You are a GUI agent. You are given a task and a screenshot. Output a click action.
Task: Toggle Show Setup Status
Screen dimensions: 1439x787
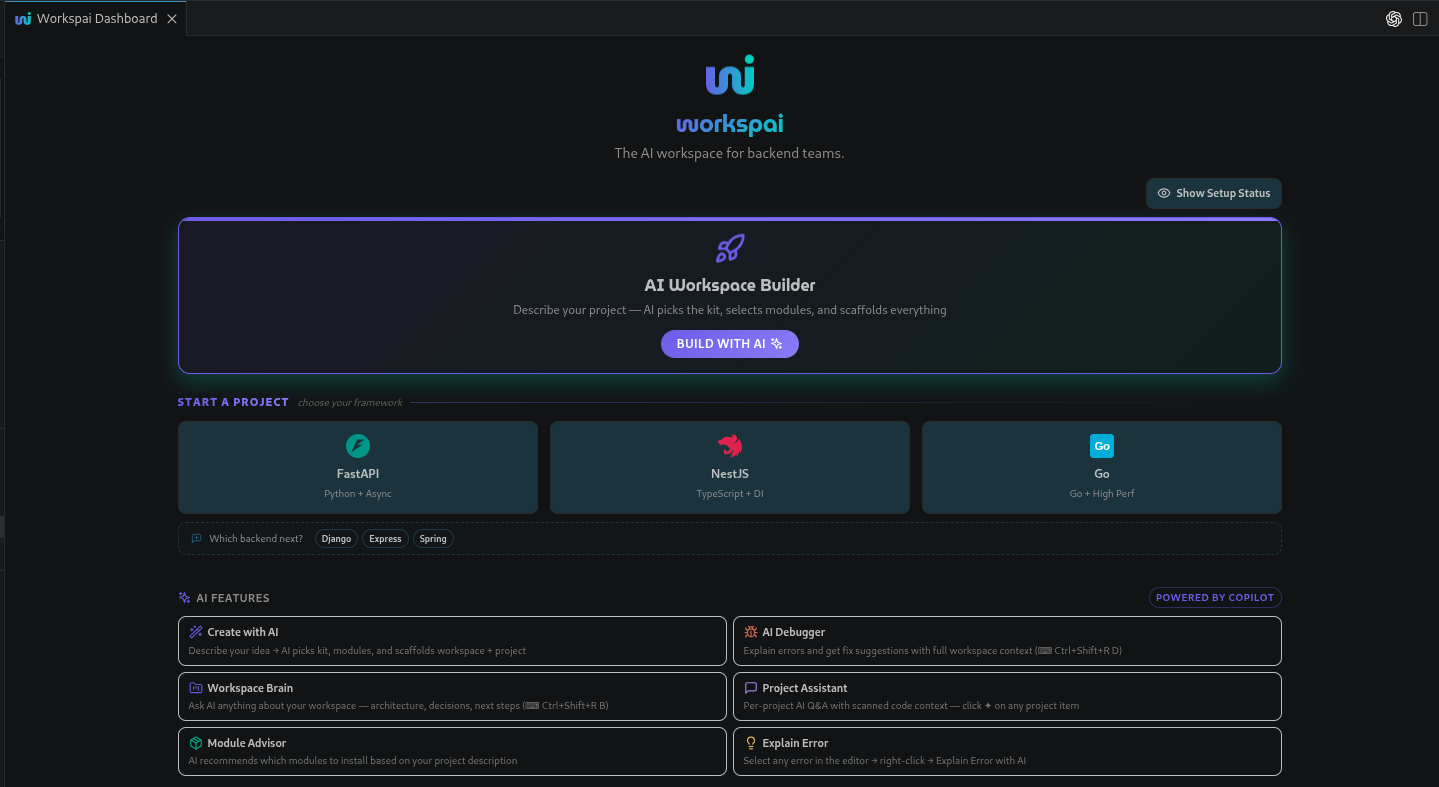point(1213,193)
